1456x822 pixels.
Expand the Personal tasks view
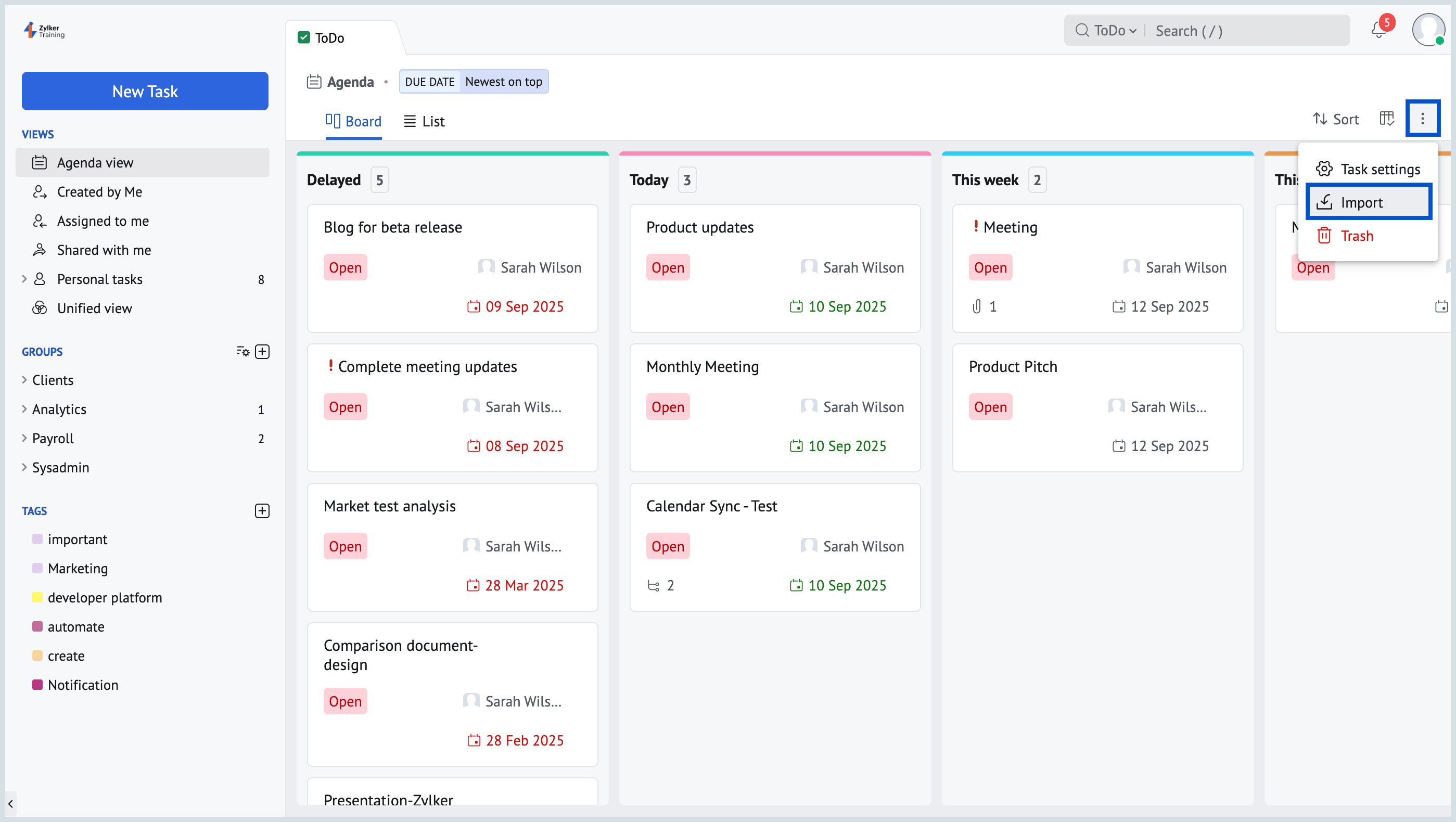24,279
